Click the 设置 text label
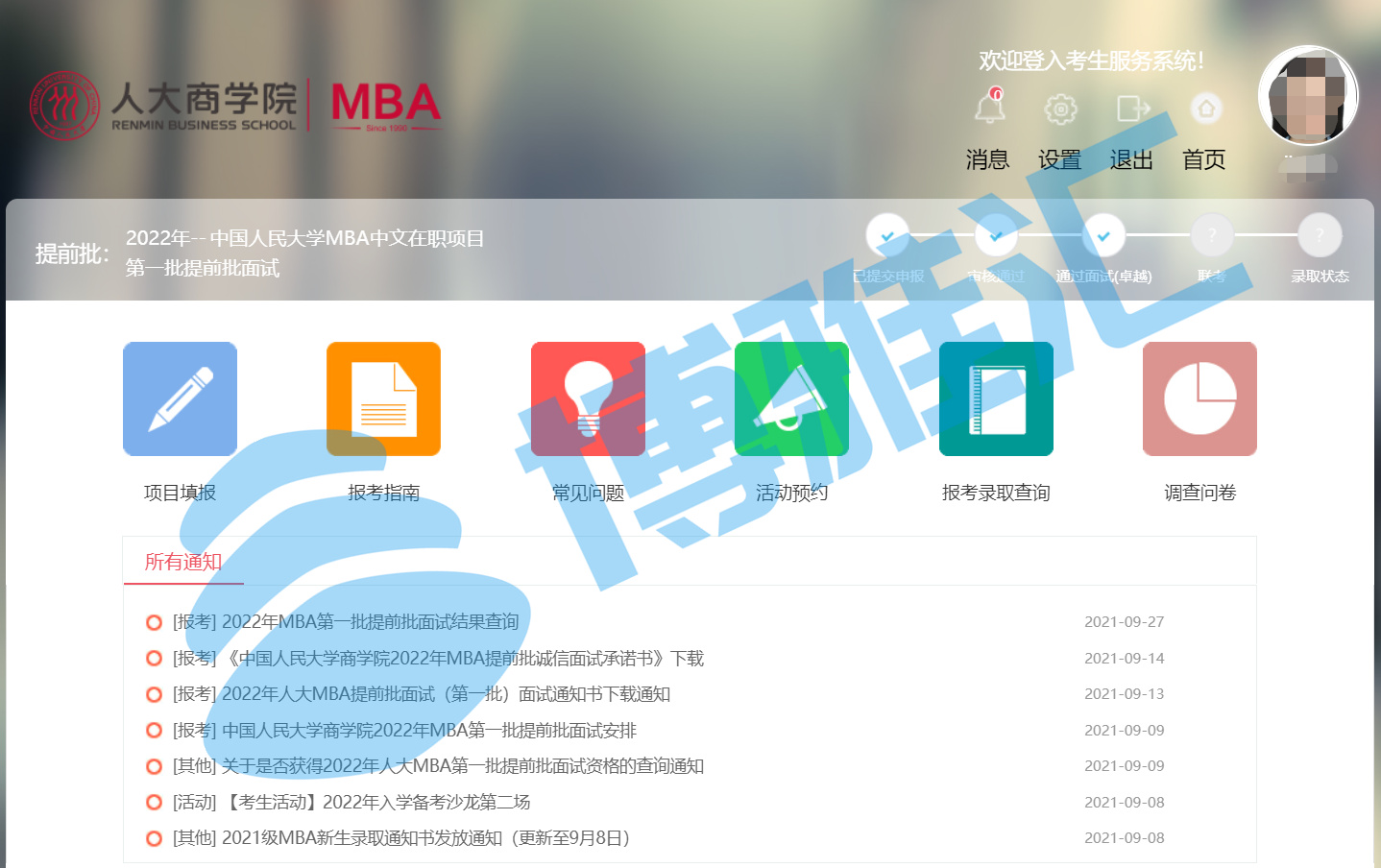Image resolution: width=1381 pixels, height=868 pixels. (x=1060, y=159)
